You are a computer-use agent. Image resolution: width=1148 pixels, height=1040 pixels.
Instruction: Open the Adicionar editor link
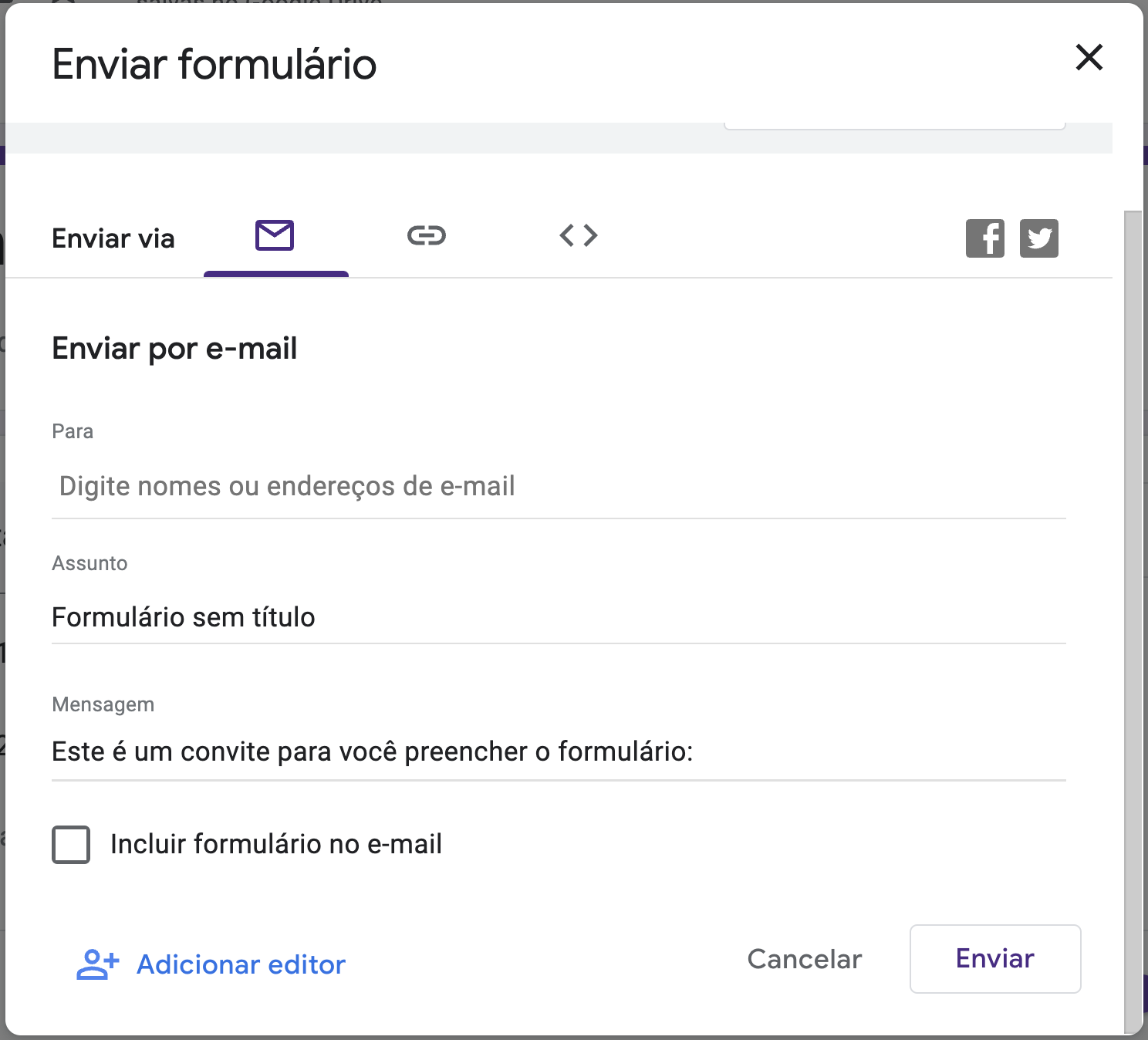coord(241,964)
